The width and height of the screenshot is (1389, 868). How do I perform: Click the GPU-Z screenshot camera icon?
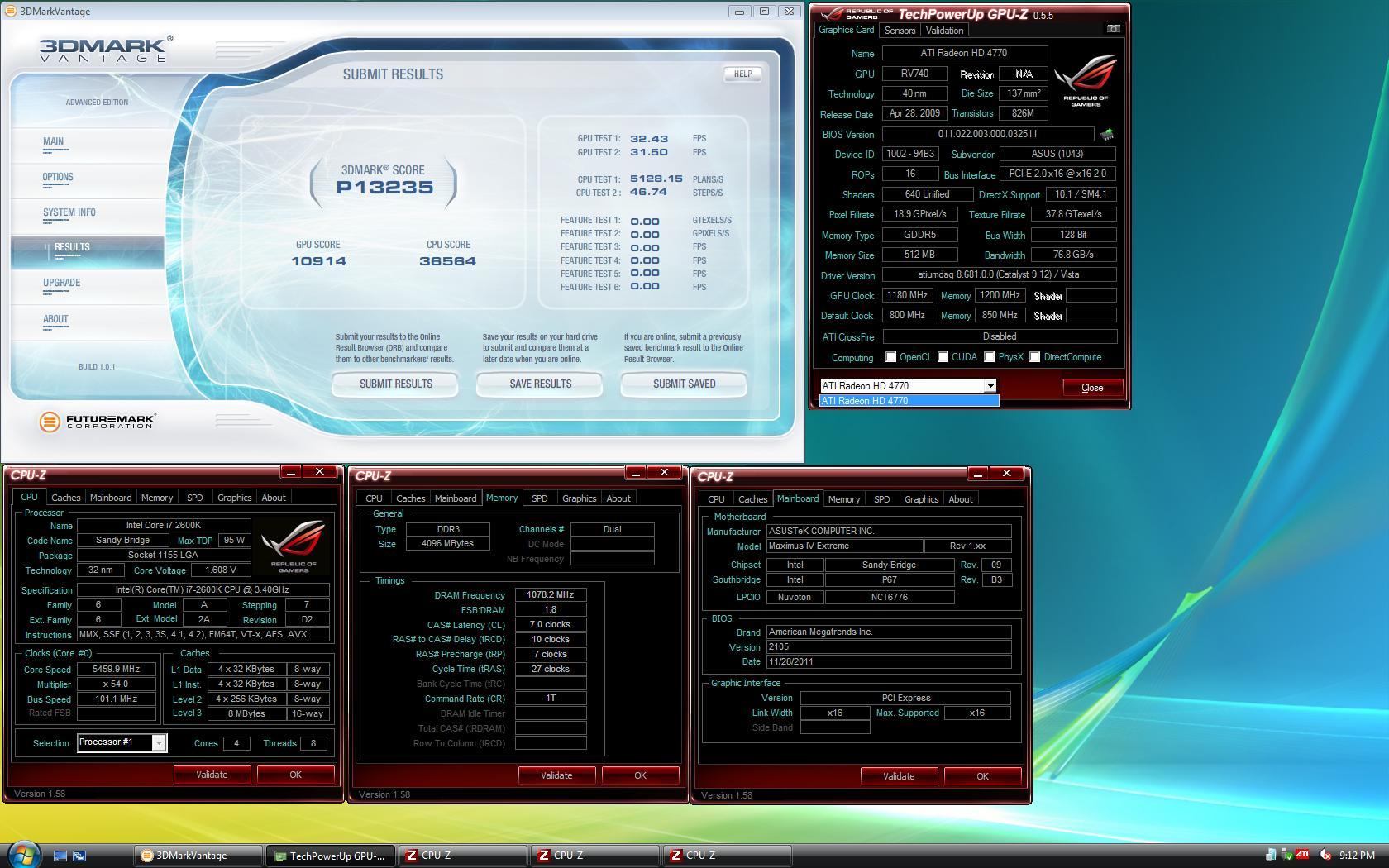coord(1113,29)
